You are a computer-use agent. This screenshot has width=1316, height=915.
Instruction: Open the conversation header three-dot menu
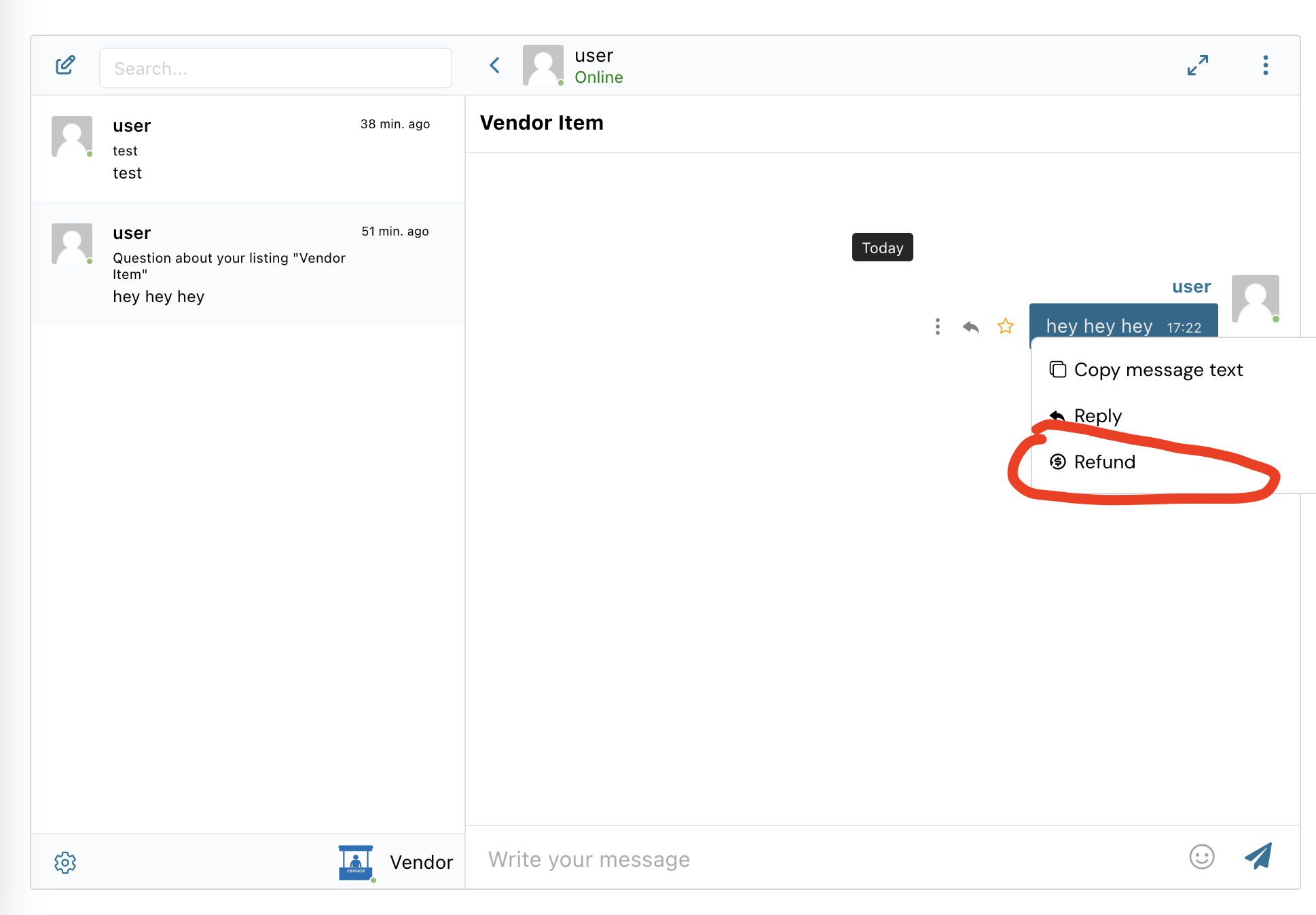coord(1265,65)
